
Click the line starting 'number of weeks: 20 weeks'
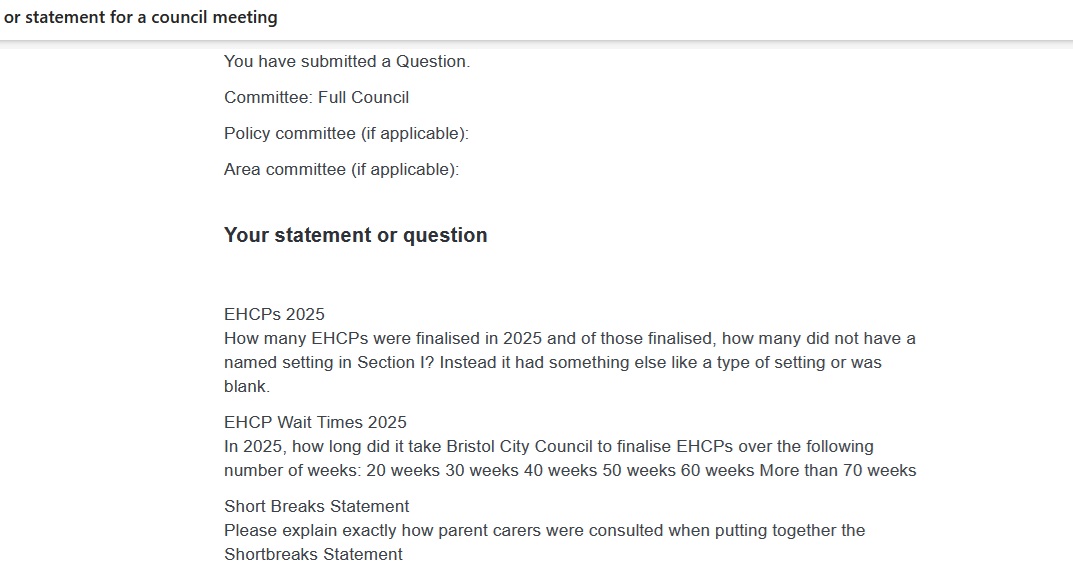570,470
